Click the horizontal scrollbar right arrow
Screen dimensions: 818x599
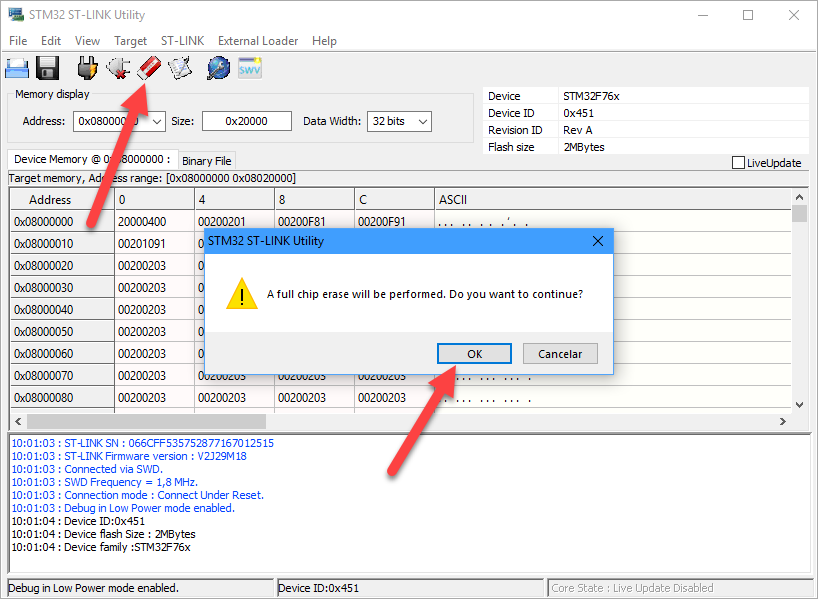pyautogui.click(x=783, y=421)
